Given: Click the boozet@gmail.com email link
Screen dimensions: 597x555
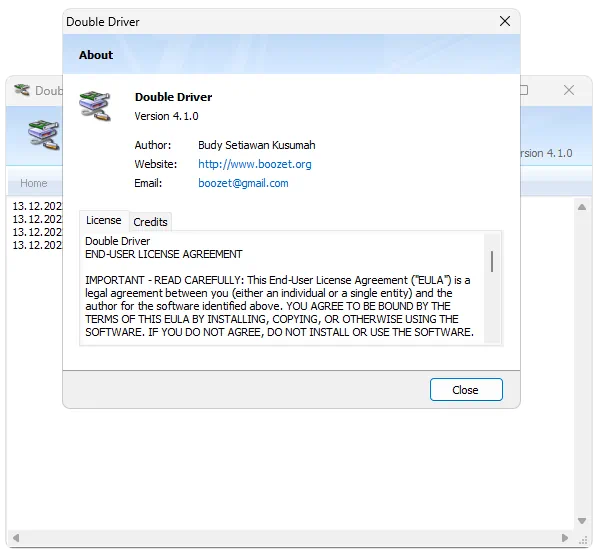Looking at the screenshot, I should [x=243, y=183].
